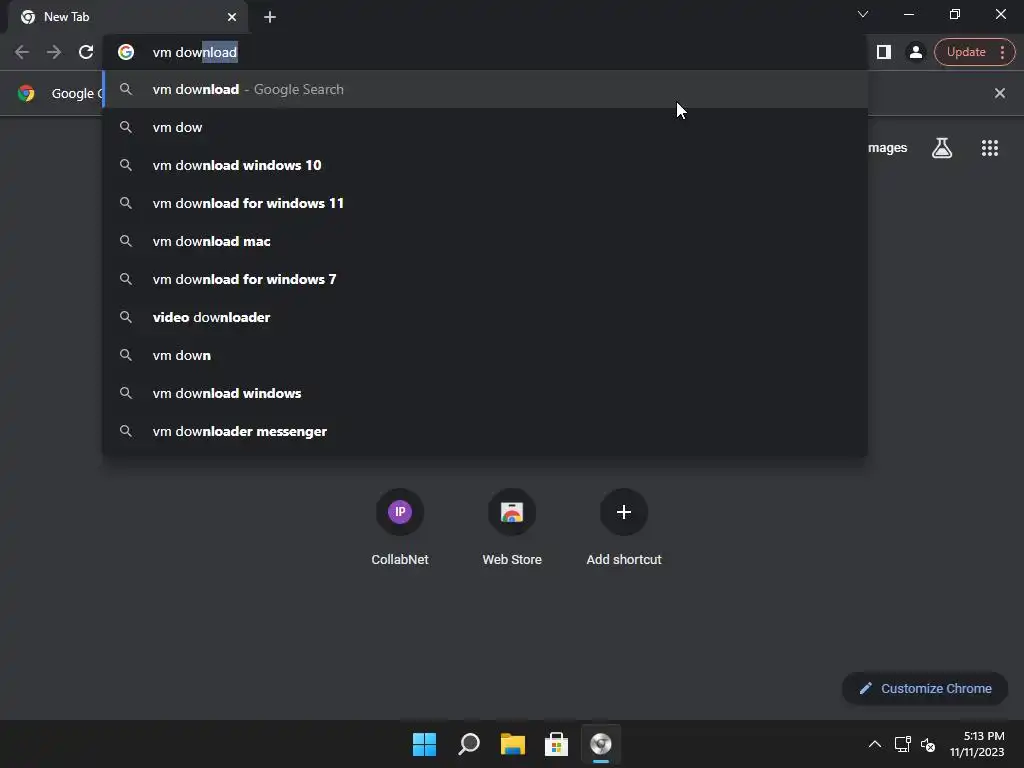Open the Google apps grid
The height and width of the screenshot is (768, 1024).
tap(990, 148)
